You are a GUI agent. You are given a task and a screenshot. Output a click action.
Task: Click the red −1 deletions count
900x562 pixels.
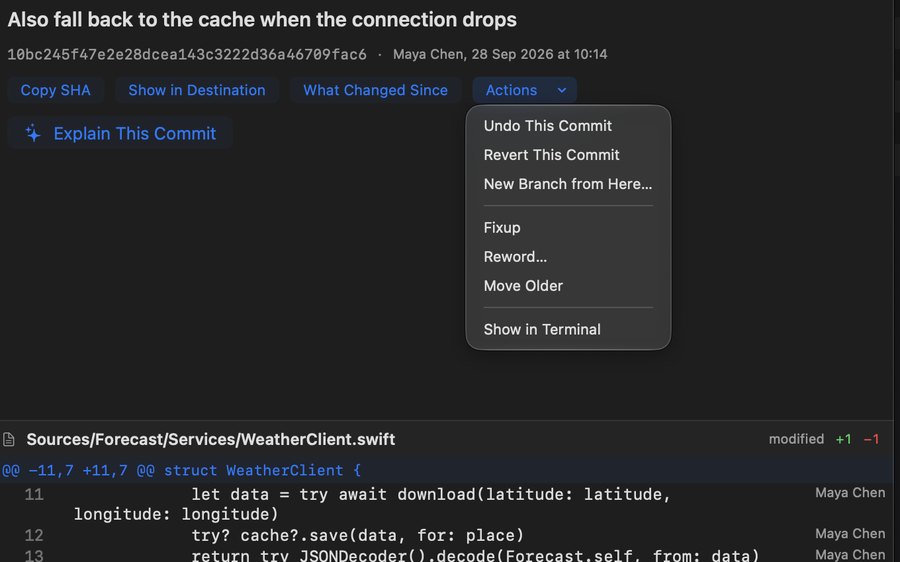tap(871, 440)
